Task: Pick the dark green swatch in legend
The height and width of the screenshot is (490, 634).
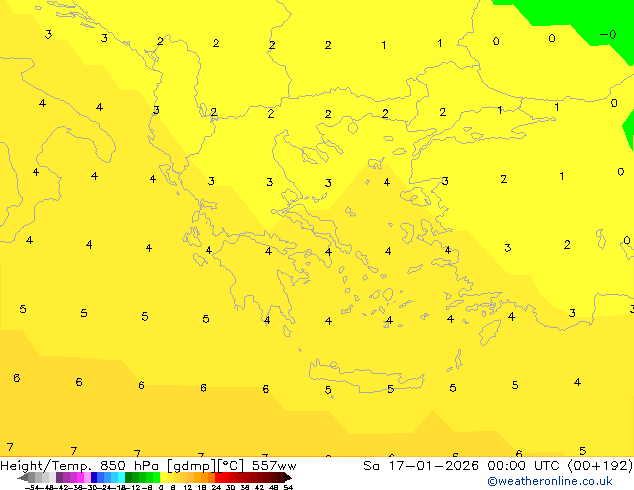Action: pyautogui.click(x=129, y=478)
